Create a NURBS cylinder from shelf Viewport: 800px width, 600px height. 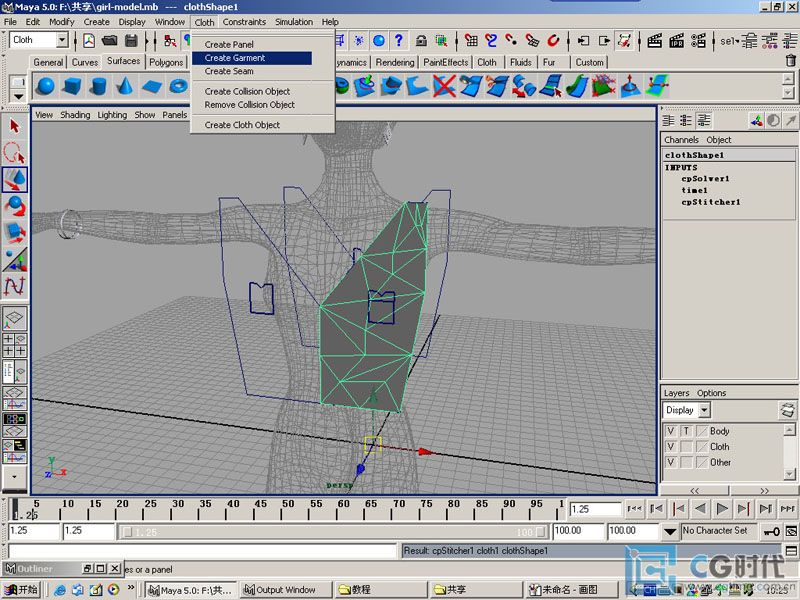pyautogui.click(x=99, y=86)
